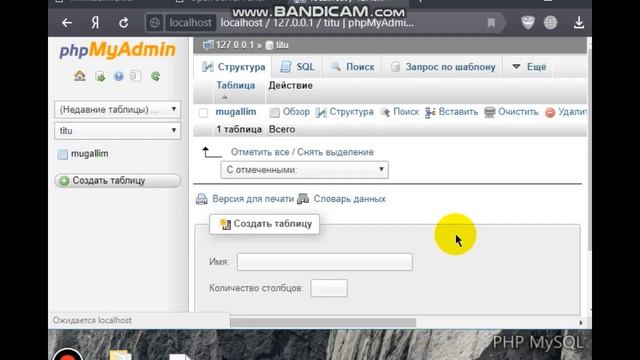
Task: Click the site info globe icon
Action: [x=155, y=23]
